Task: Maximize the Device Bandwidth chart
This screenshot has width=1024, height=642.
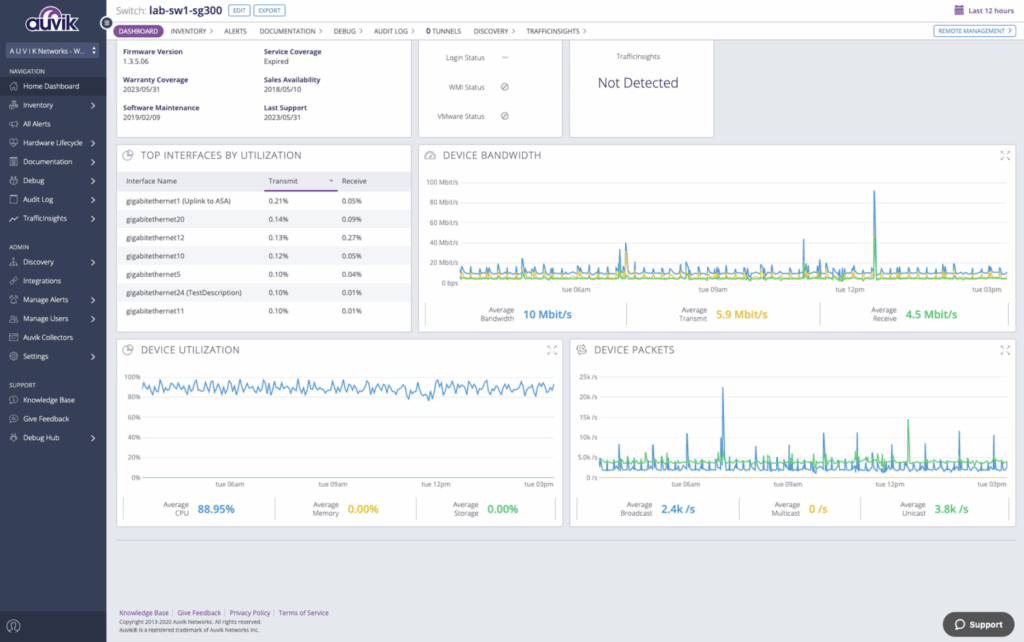Action: (1005, 155)
